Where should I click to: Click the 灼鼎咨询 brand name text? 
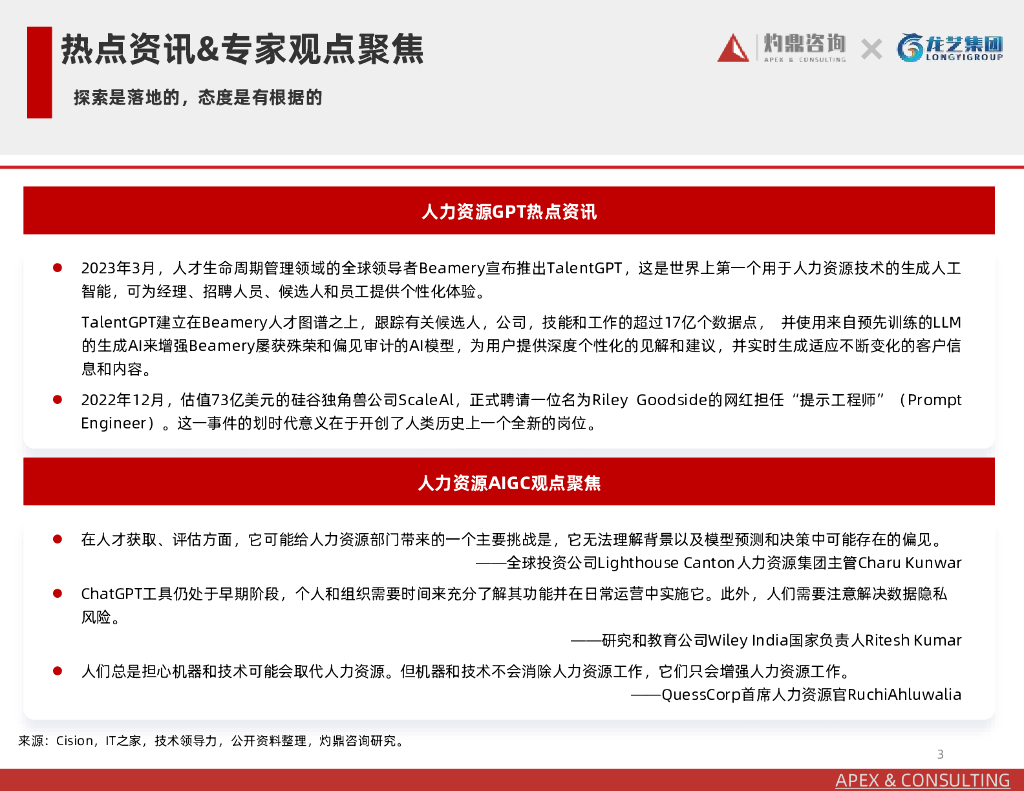pos(805,44)
